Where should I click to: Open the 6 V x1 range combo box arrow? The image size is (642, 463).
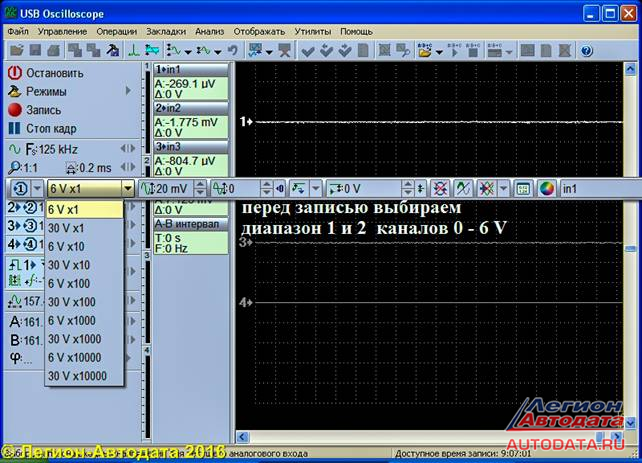click(128, 189)
